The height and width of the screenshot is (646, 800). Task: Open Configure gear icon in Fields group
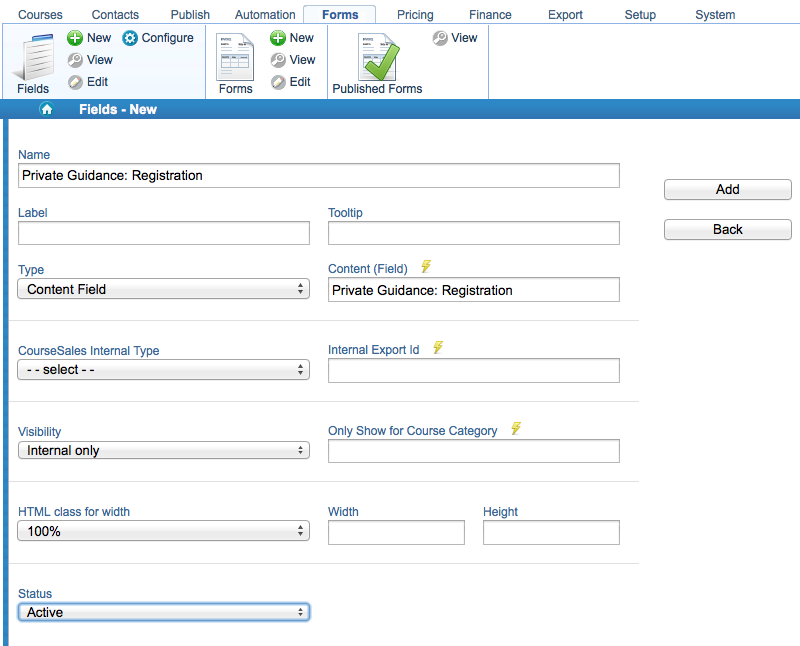point(130,38)
